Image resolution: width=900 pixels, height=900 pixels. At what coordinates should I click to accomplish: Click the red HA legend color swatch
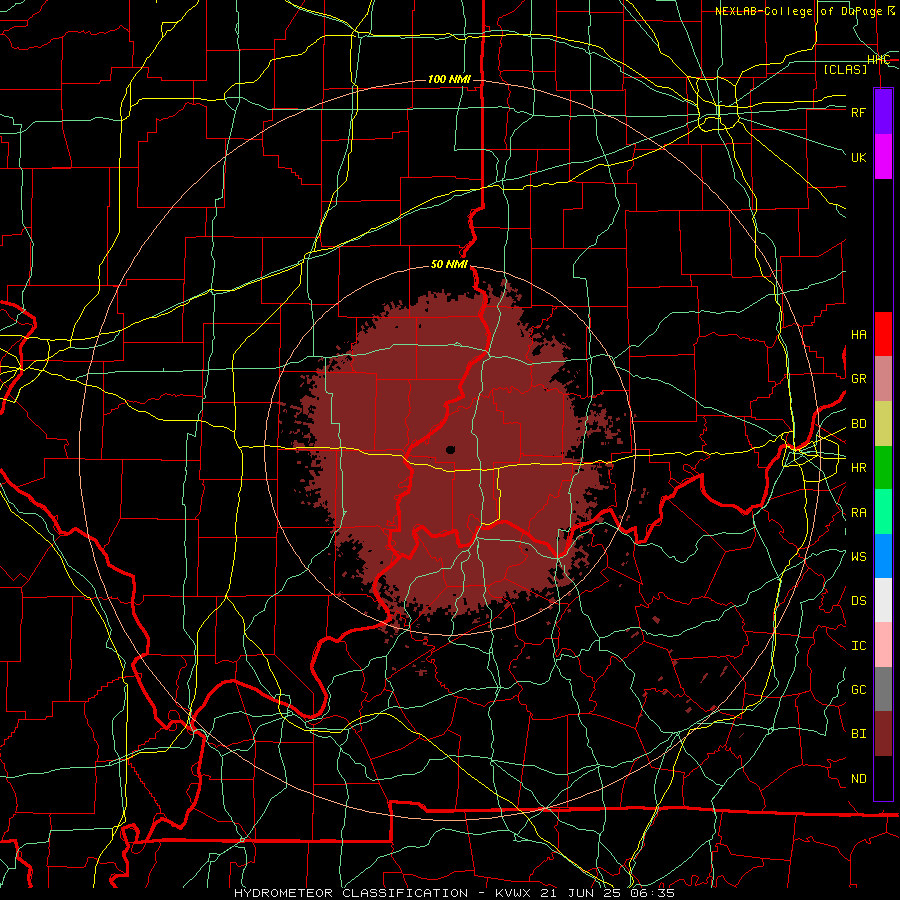[x=883, y=334]
